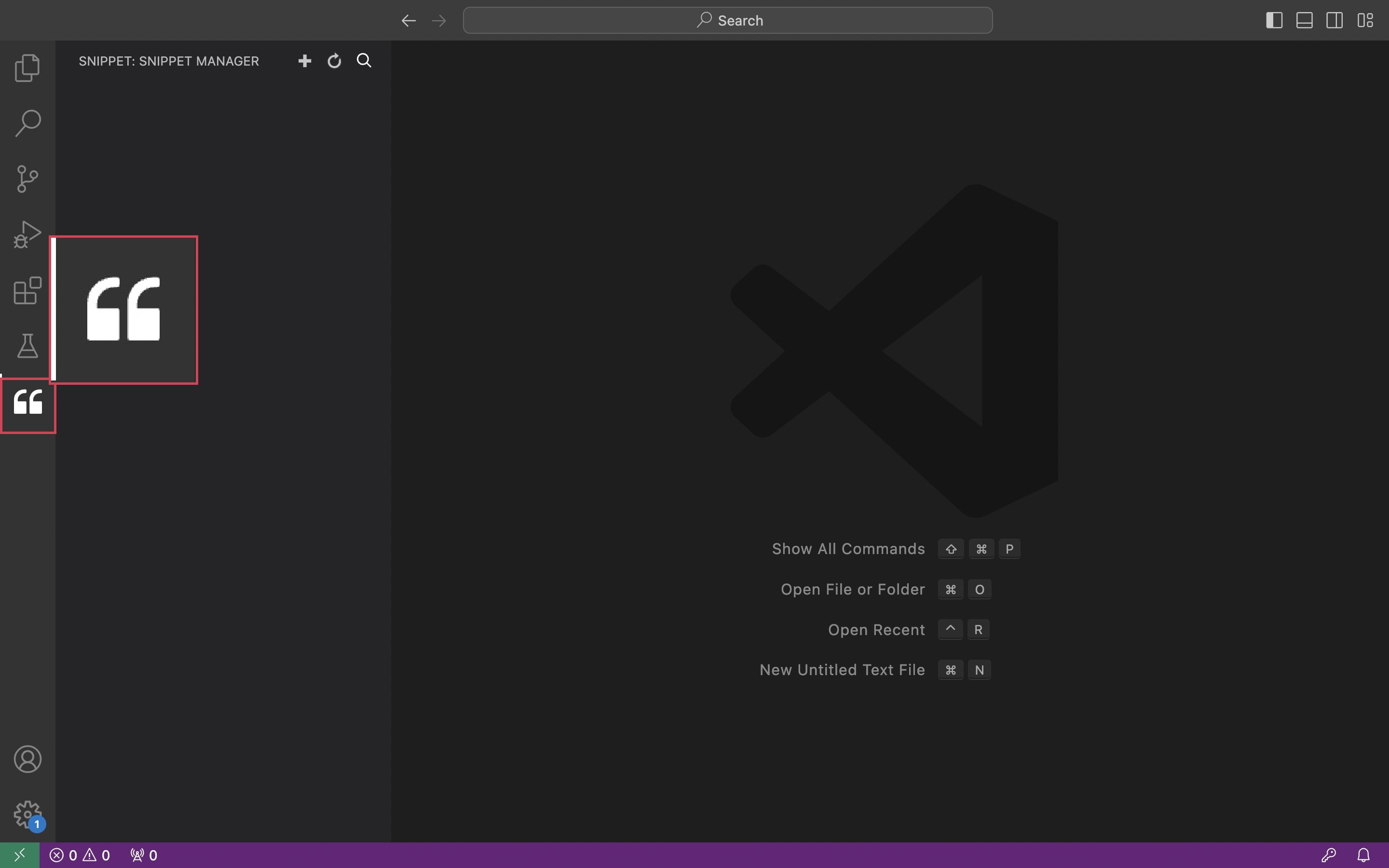Image resolution: width=1389 pixels, height=868 pixels.
Task: Search snippets with magnifier icon
Action: [364, 61]
